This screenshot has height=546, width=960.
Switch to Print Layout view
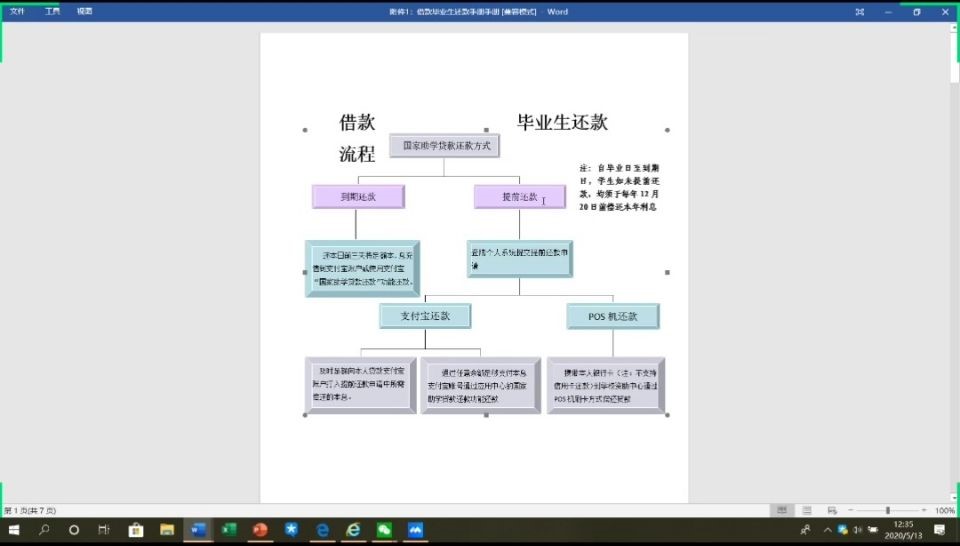[x=806, y=510]
